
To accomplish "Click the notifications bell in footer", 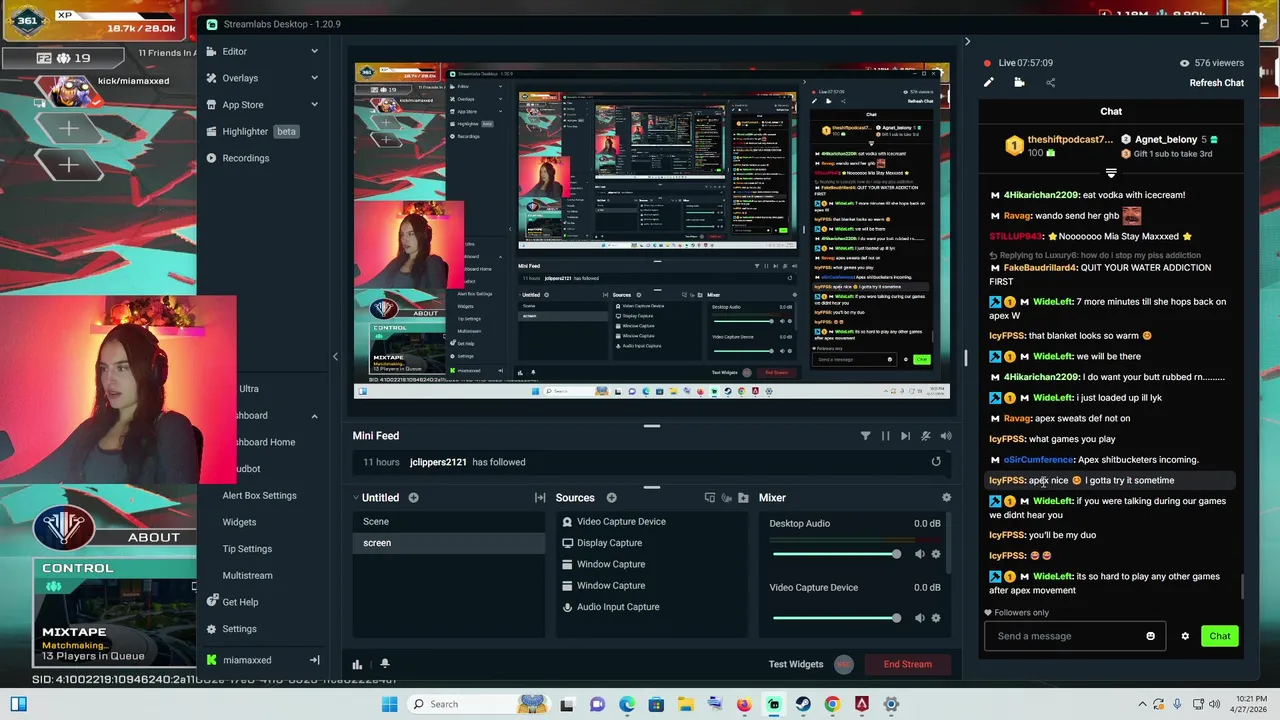I will pos(384,664).
